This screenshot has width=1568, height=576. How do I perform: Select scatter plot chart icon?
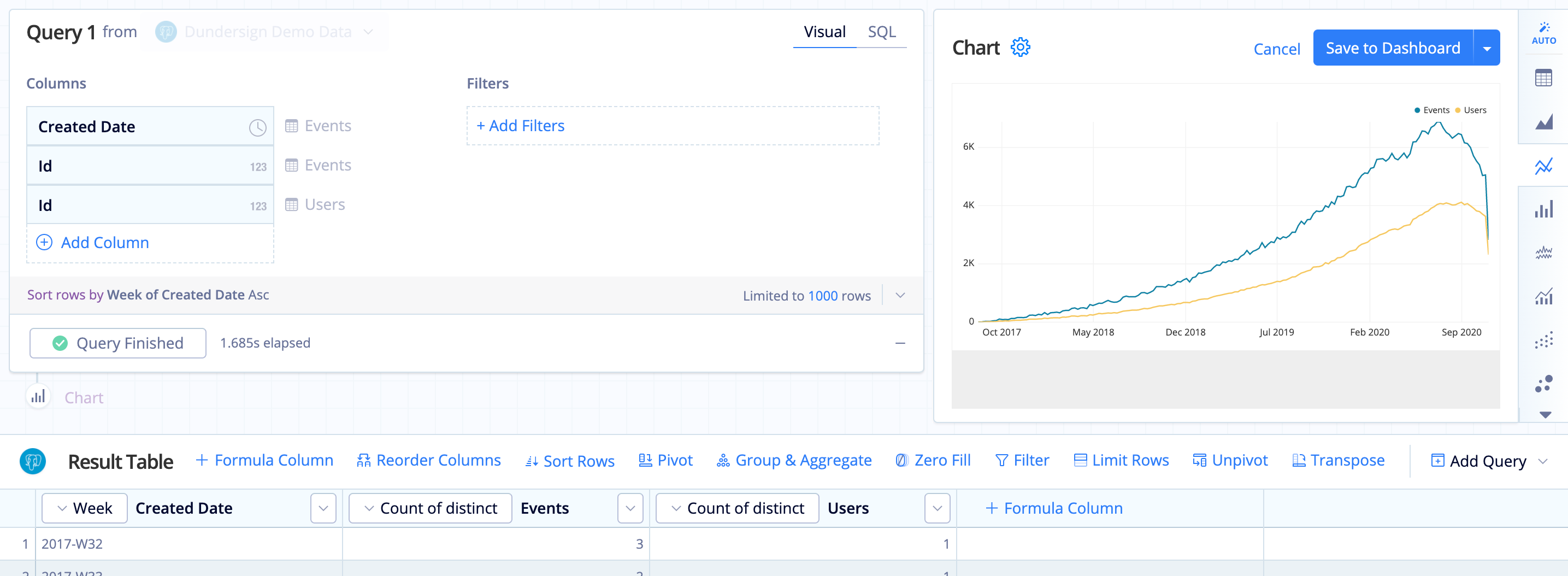coord(1543,340)
